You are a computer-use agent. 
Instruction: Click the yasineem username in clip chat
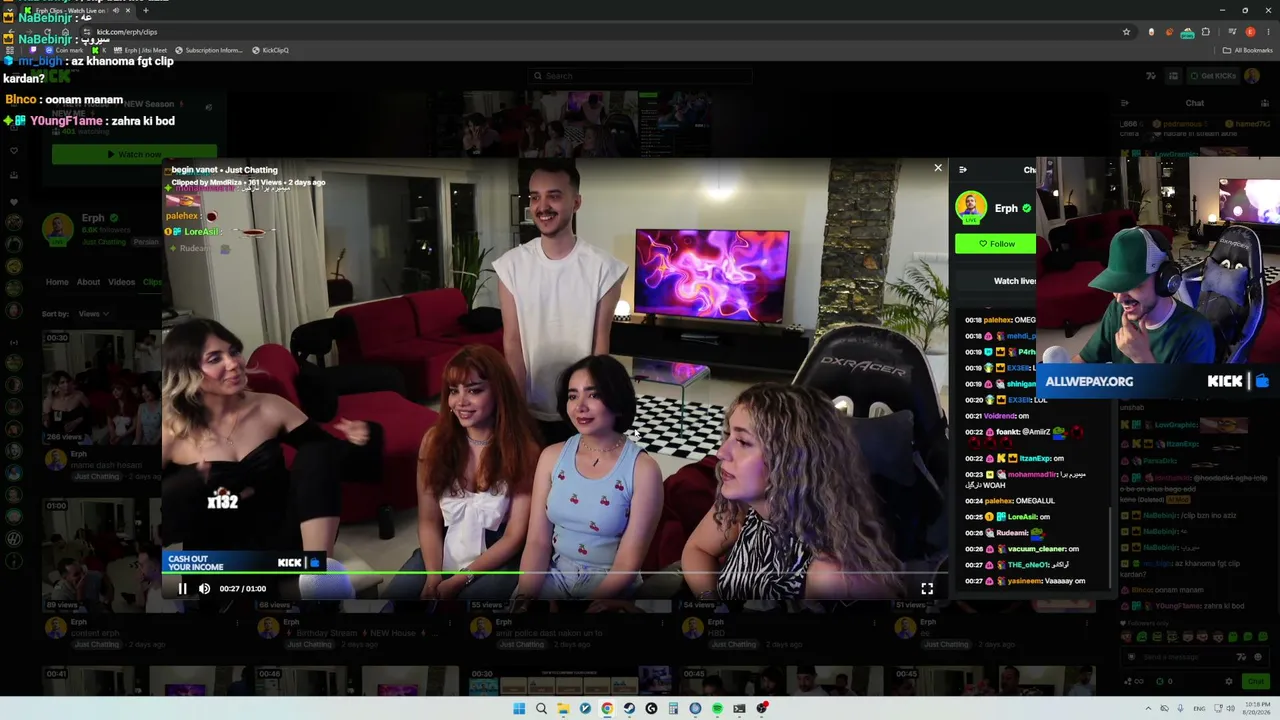(x=1024, y=581)
